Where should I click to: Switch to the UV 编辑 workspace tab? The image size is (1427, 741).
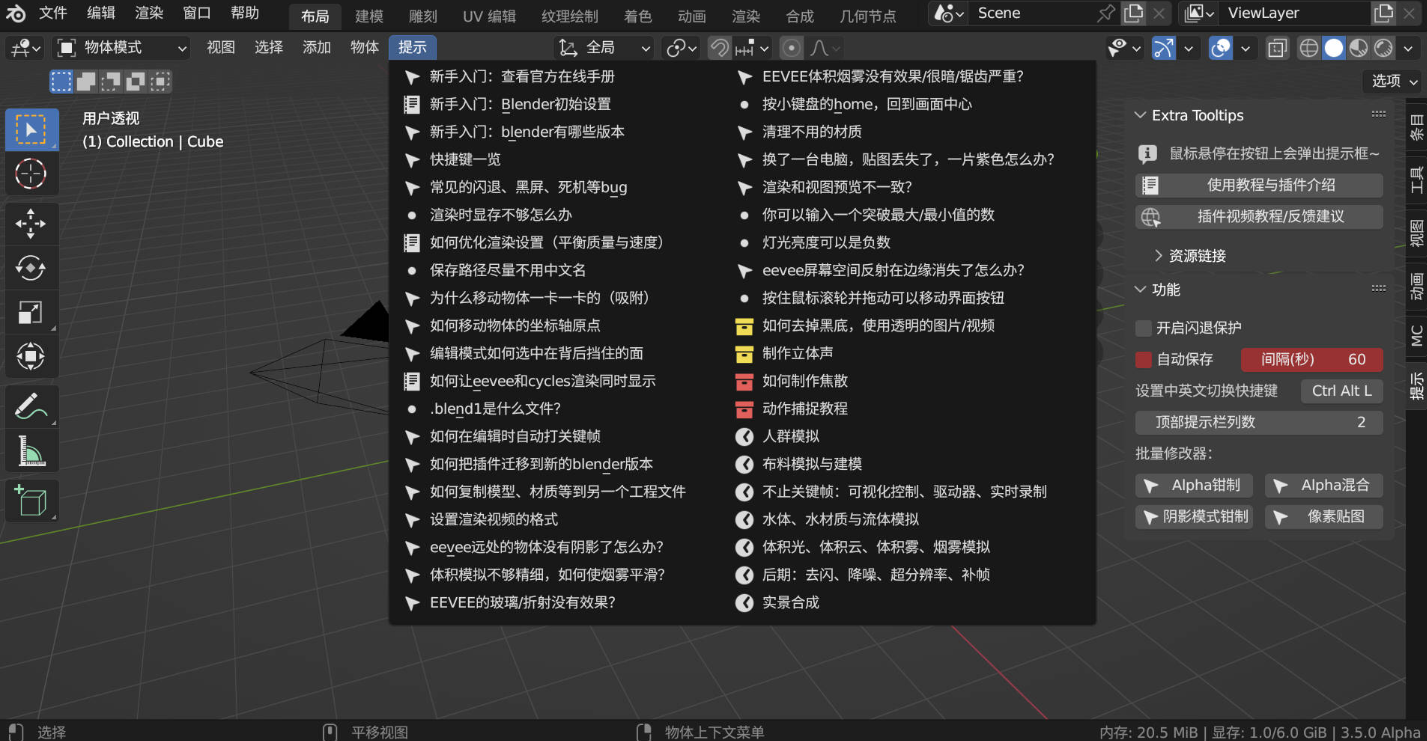pos(489,16)
